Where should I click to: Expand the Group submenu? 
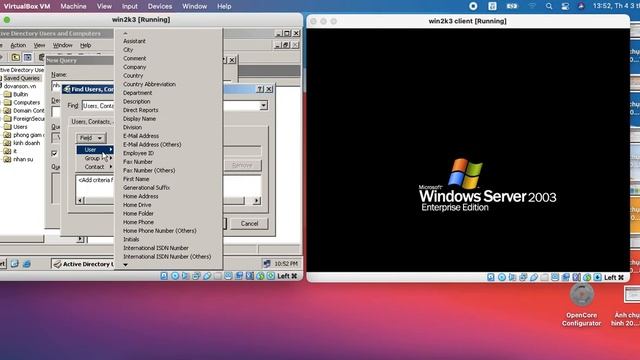click(95, 158)
